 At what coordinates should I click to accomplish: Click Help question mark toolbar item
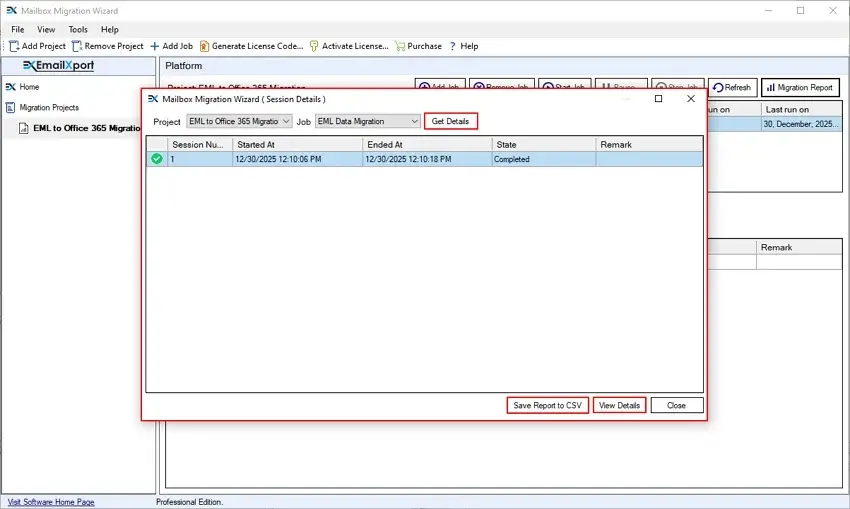coord(463,46)
